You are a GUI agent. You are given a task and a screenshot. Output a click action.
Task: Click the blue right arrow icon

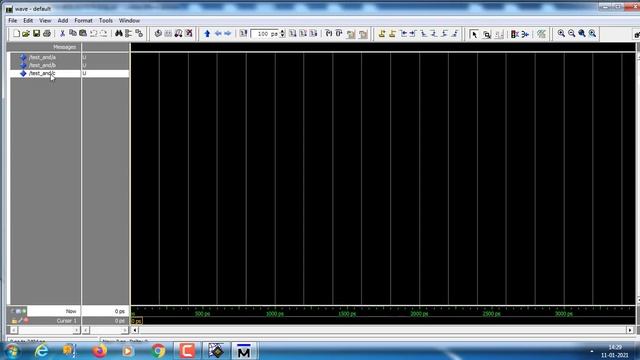[x=228, y=33]
